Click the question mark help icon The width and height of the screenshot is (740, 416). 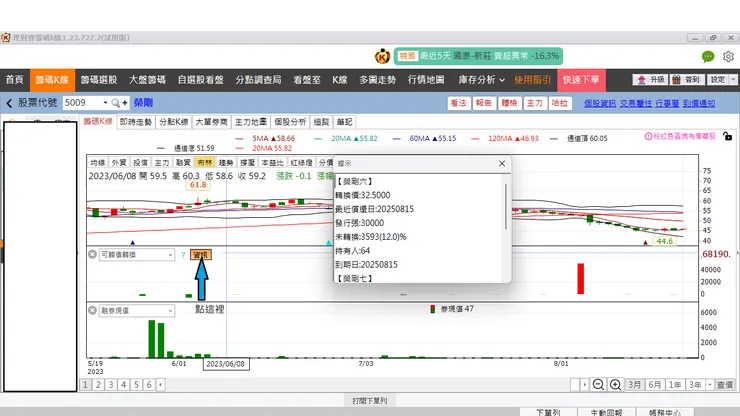[183, 255]
